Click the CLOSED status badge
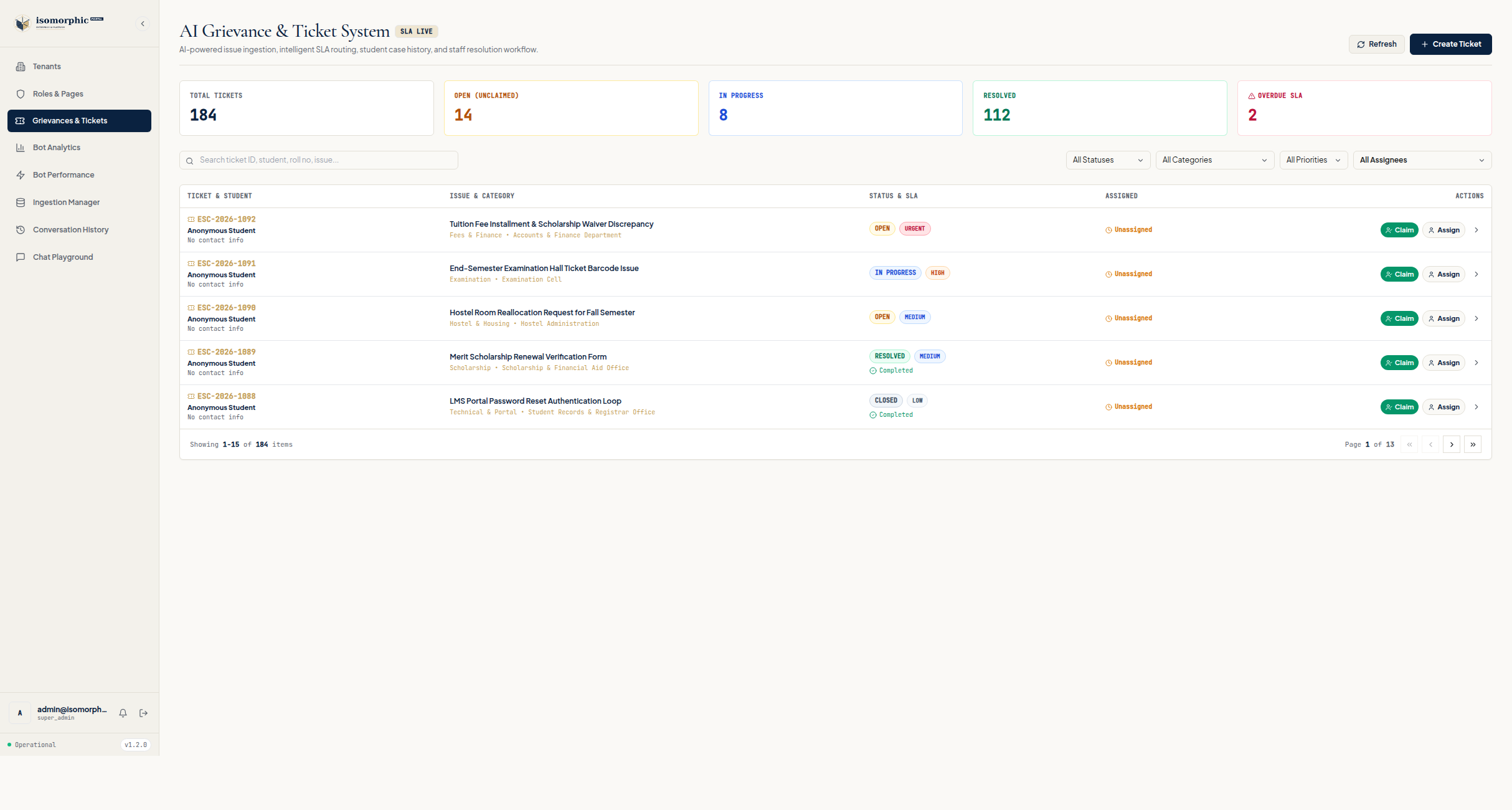This screenshot has height=810, width=1512. point(886,401)
